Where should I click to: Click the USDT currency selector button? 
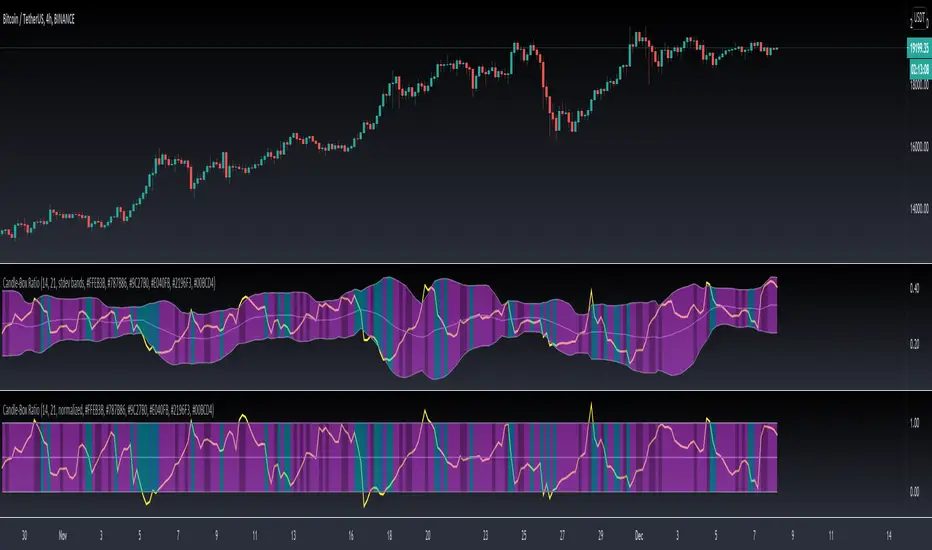point(919,18)
